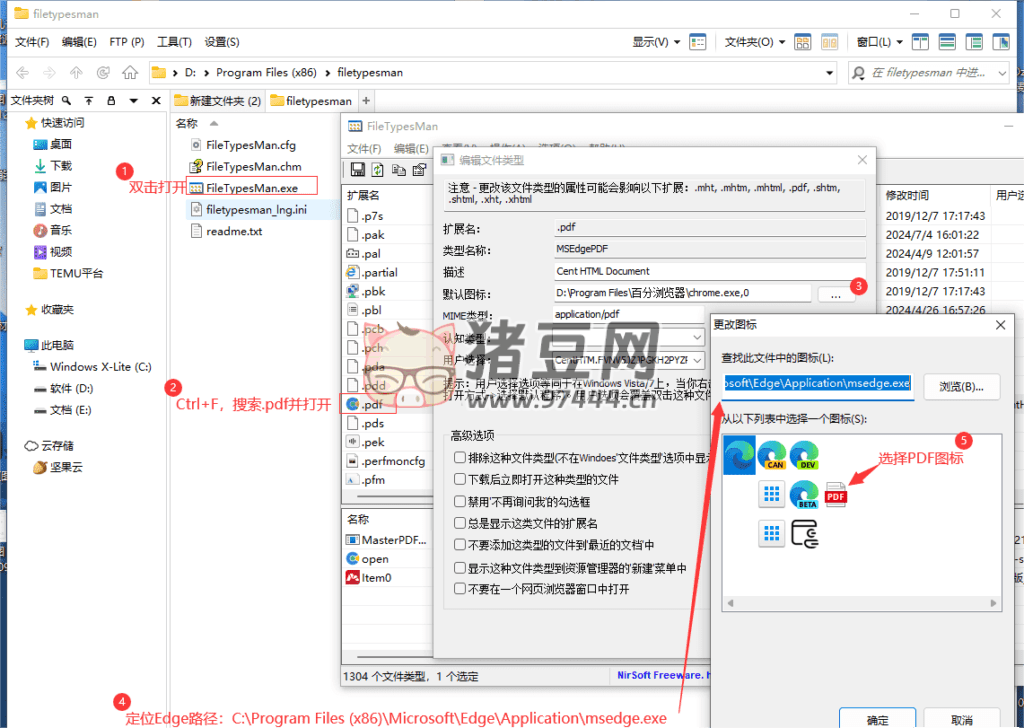Click the save floppy icon in FileTypesMan toolbar
Screen dimensions: 1024x728
[x=357, y=170]
